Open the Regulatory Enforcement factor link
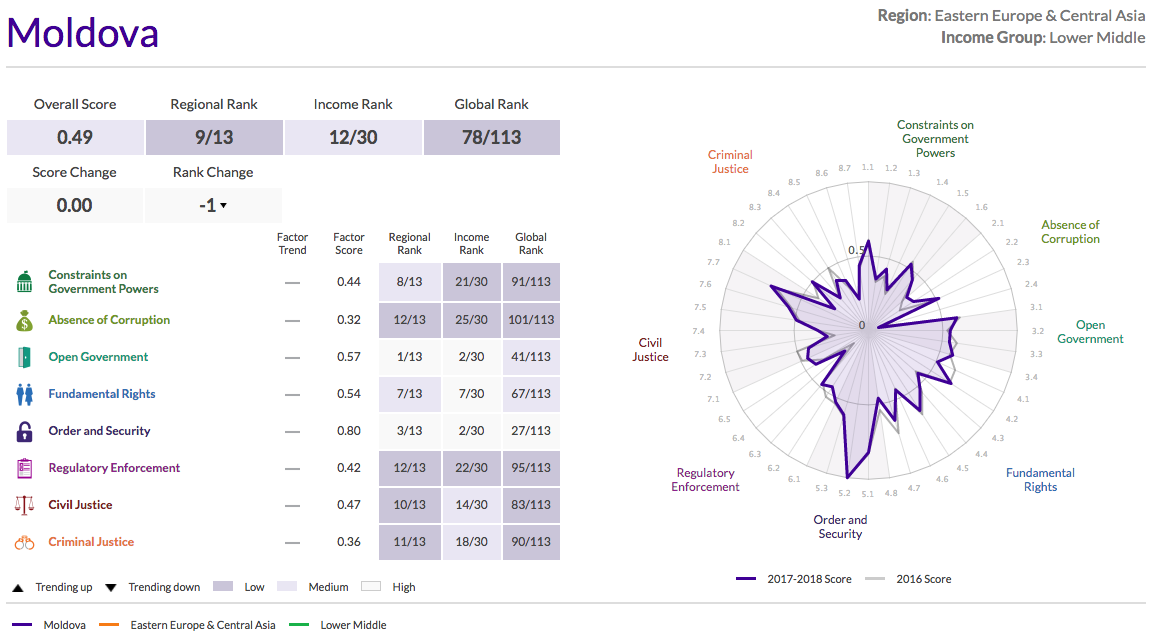 pyautogui.click(x=114, y=467)
